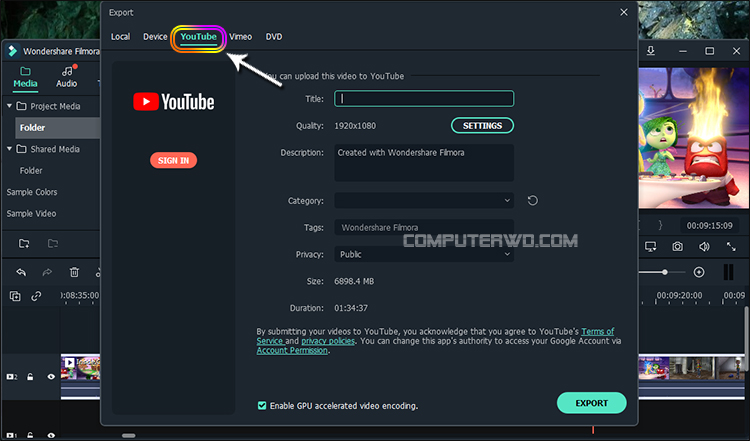Click the Wondershare Filmora logo icon
750x441 pixels.
(13, 51)
